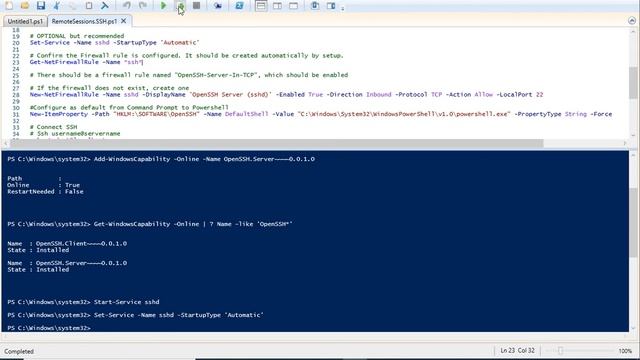
Task: Cut selected text with scissors icon
Action: [57, 5]
